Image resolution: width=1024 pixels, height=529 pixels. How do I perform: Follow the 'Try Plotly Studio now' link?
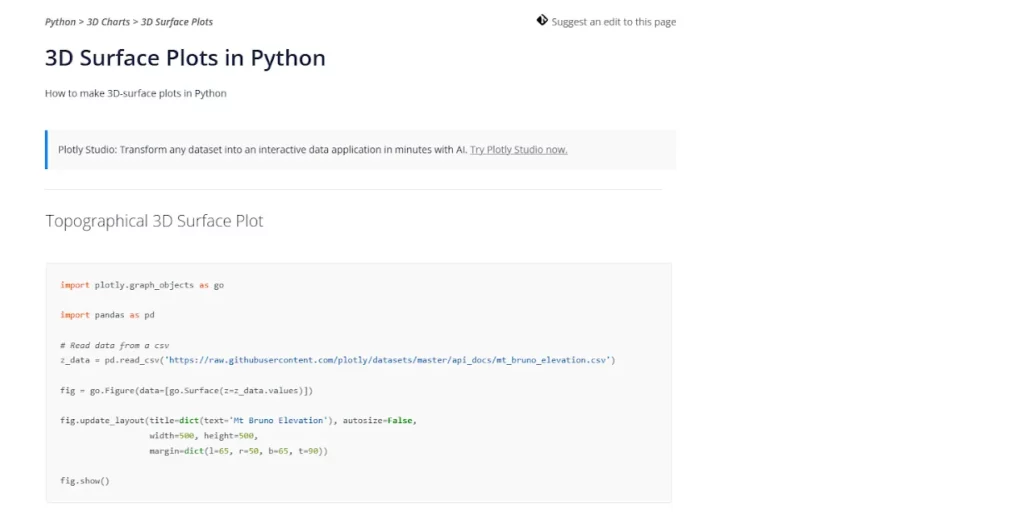pos(518,150)
